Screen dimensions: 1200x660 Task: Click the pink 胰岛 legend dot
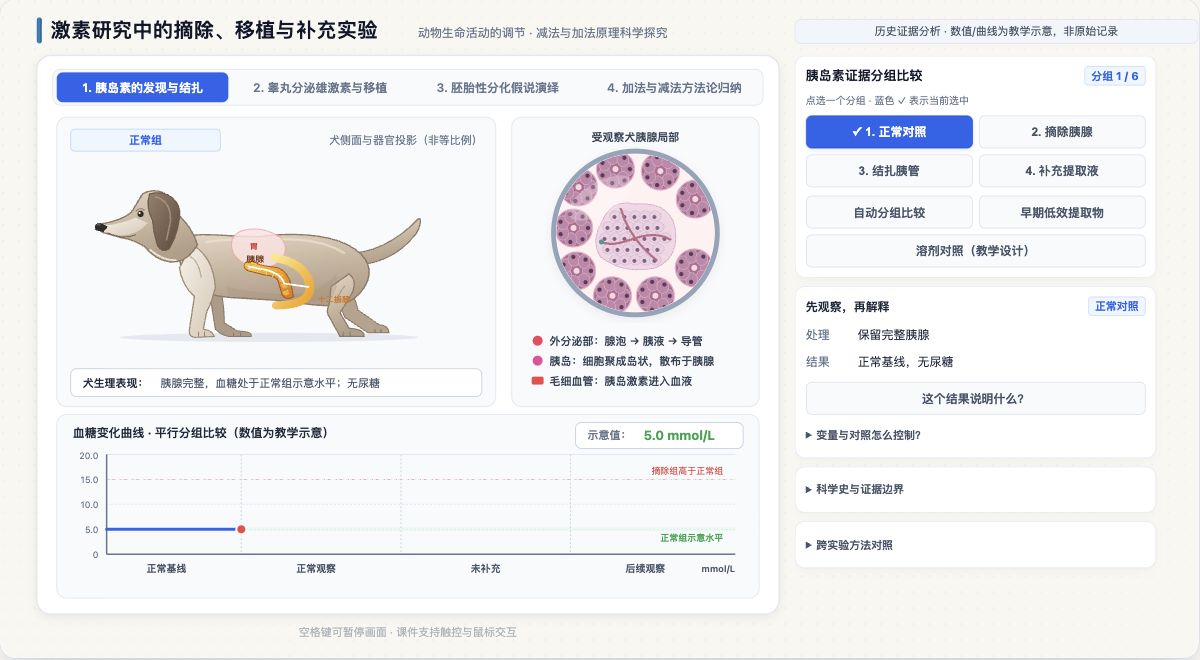[x=538, y=361]
